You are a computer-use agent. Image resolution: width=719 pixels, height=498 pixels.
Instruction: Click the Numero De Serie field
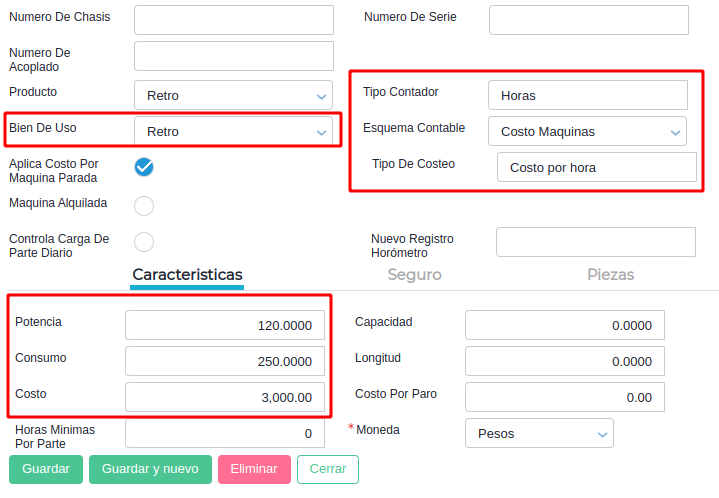(588, 20)
